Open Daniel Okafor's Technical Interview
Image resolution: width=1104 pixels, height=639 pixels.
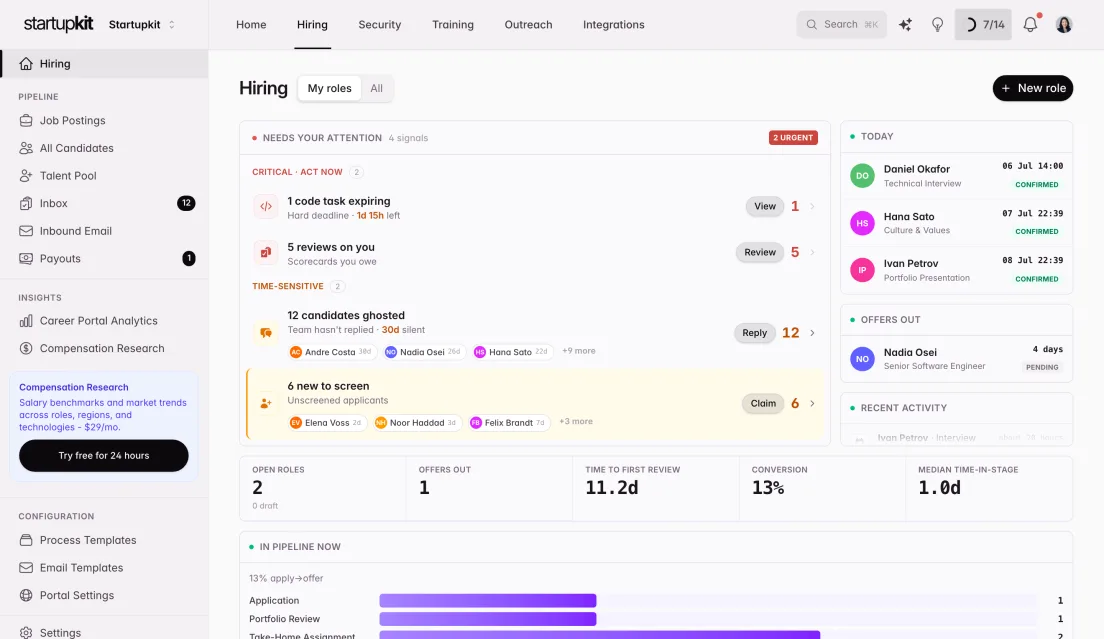(956, 176)
